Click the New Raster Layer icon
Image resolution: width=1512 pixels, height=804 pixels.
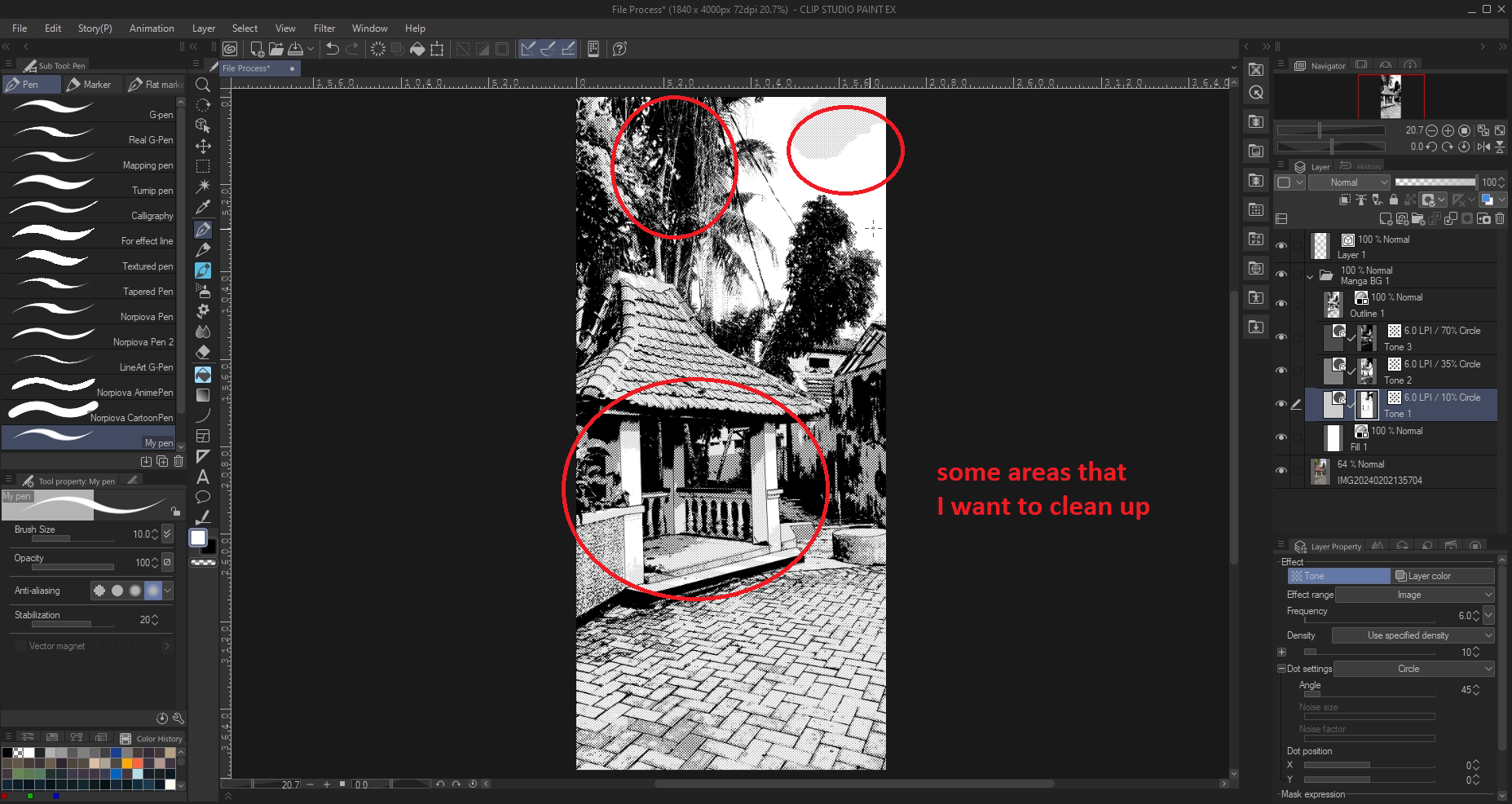1386,219
